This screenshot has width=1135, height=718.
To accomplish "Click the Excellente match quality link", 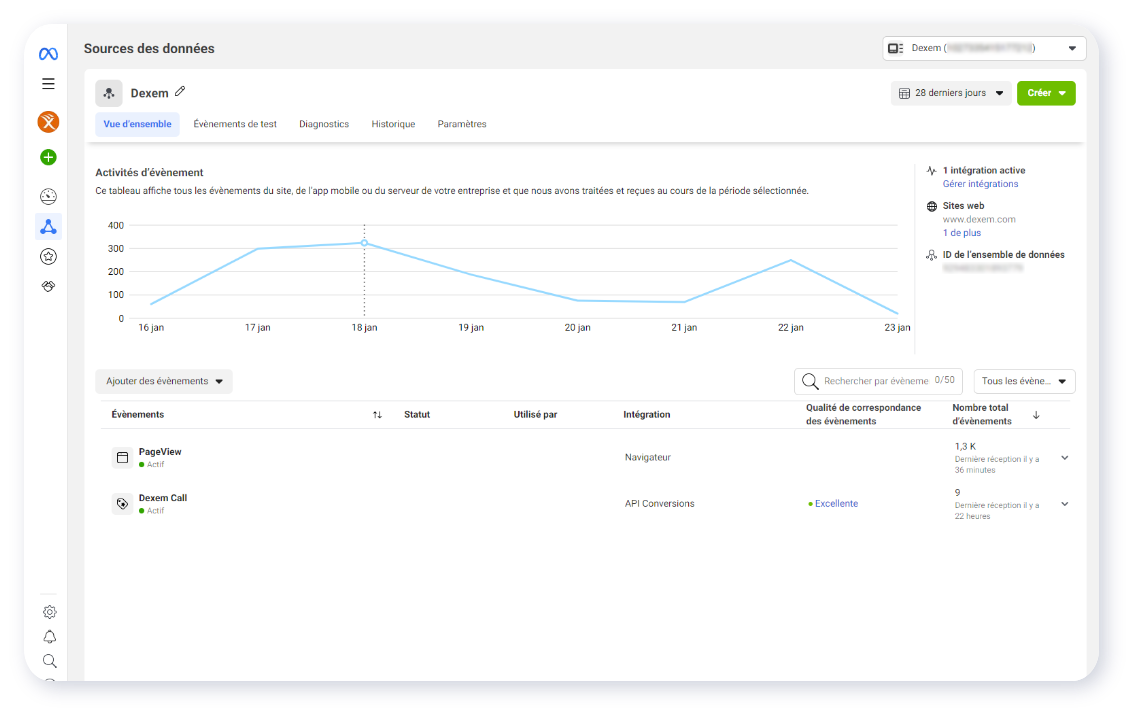I will [x=836, y=504].
